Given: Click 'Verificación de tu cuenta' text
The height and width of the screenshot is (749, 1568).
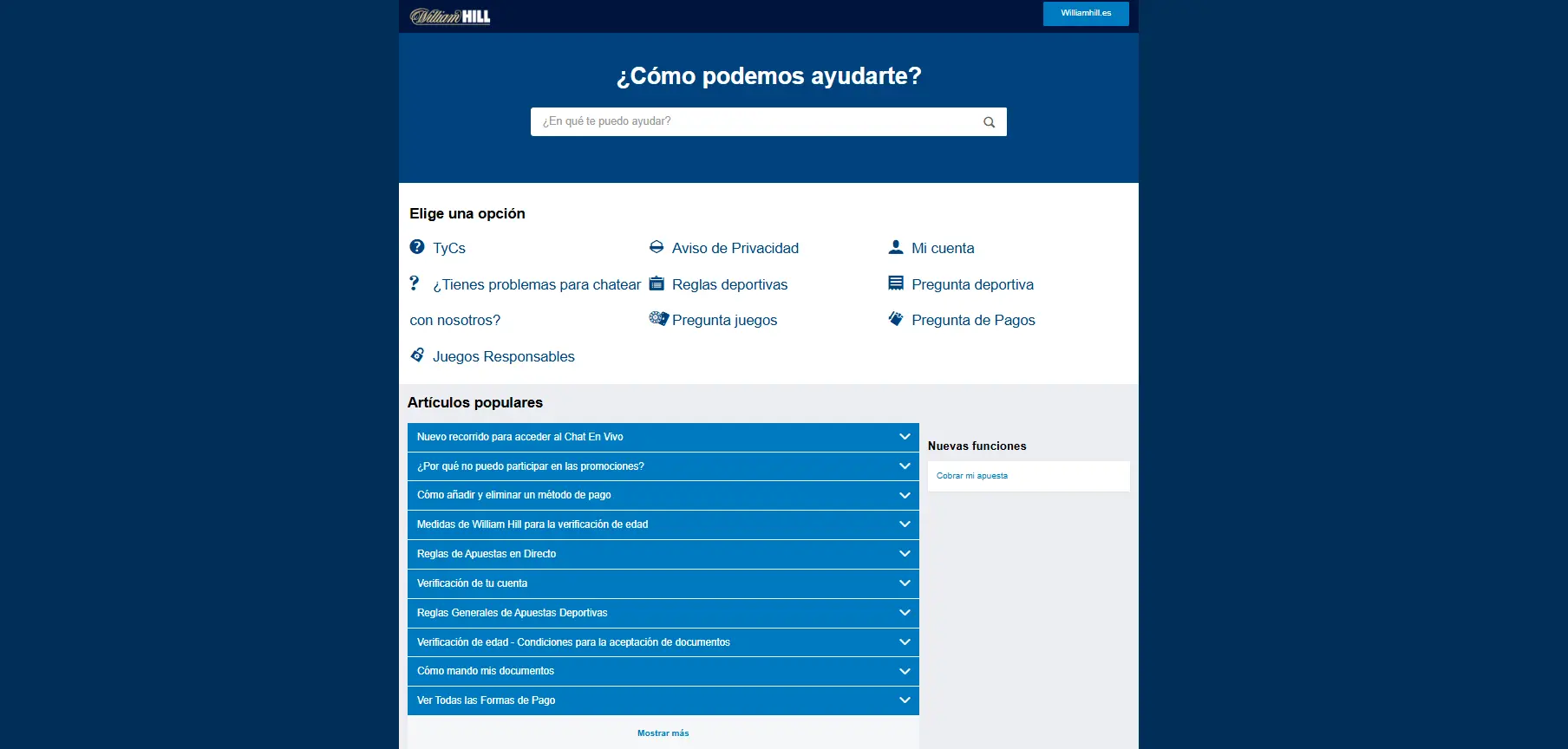Looking at the screenshot, I should pyautogui.click(x=472, y=583).
